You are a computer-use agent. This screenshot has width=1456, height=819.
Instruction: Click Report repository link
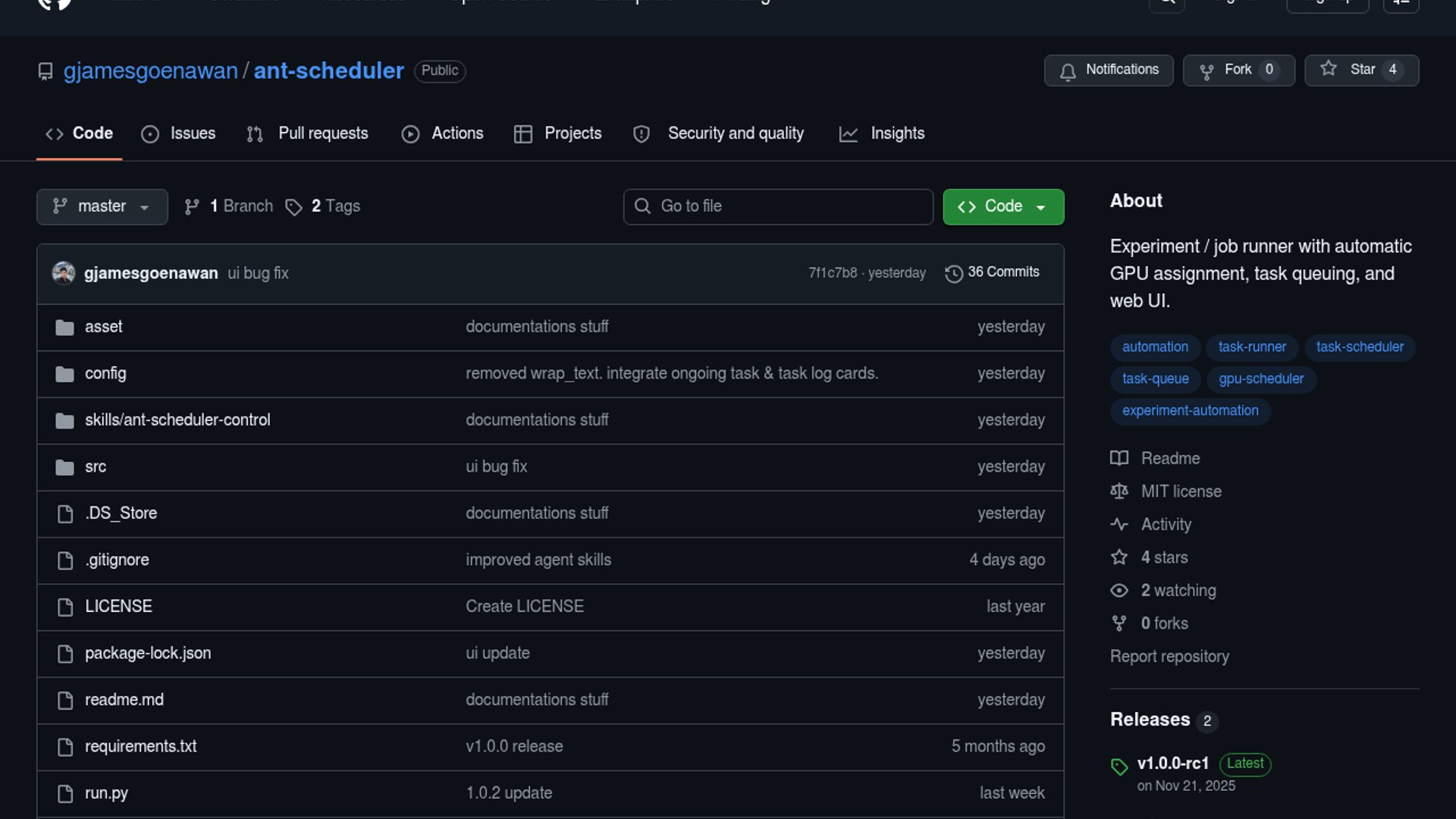1169,656
